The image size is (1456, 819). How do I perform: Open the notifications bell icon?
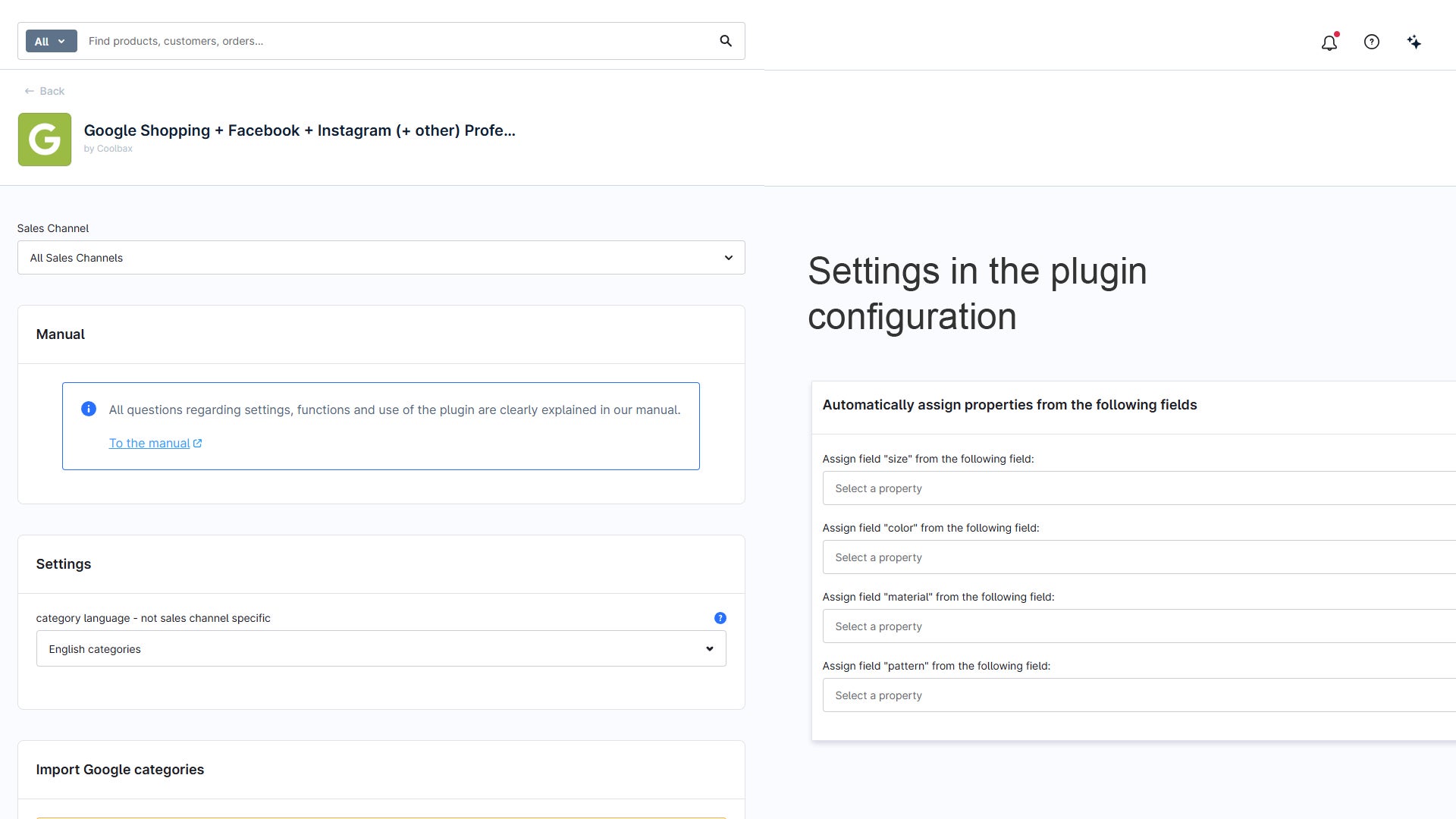(1329, 42)
